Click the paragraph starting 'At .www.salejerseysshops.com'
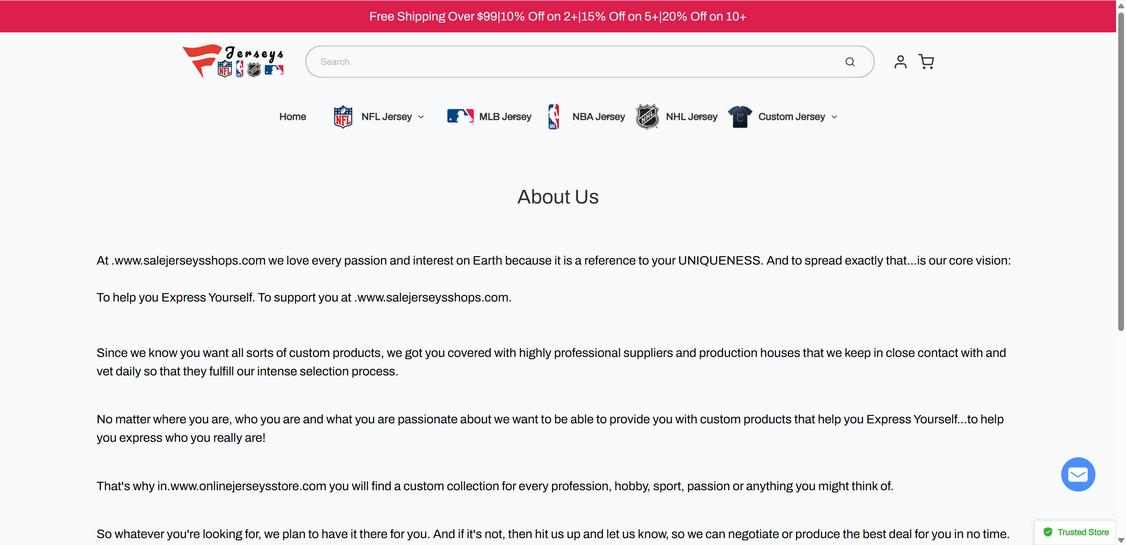1126x545 pixels. coord(554,260)
